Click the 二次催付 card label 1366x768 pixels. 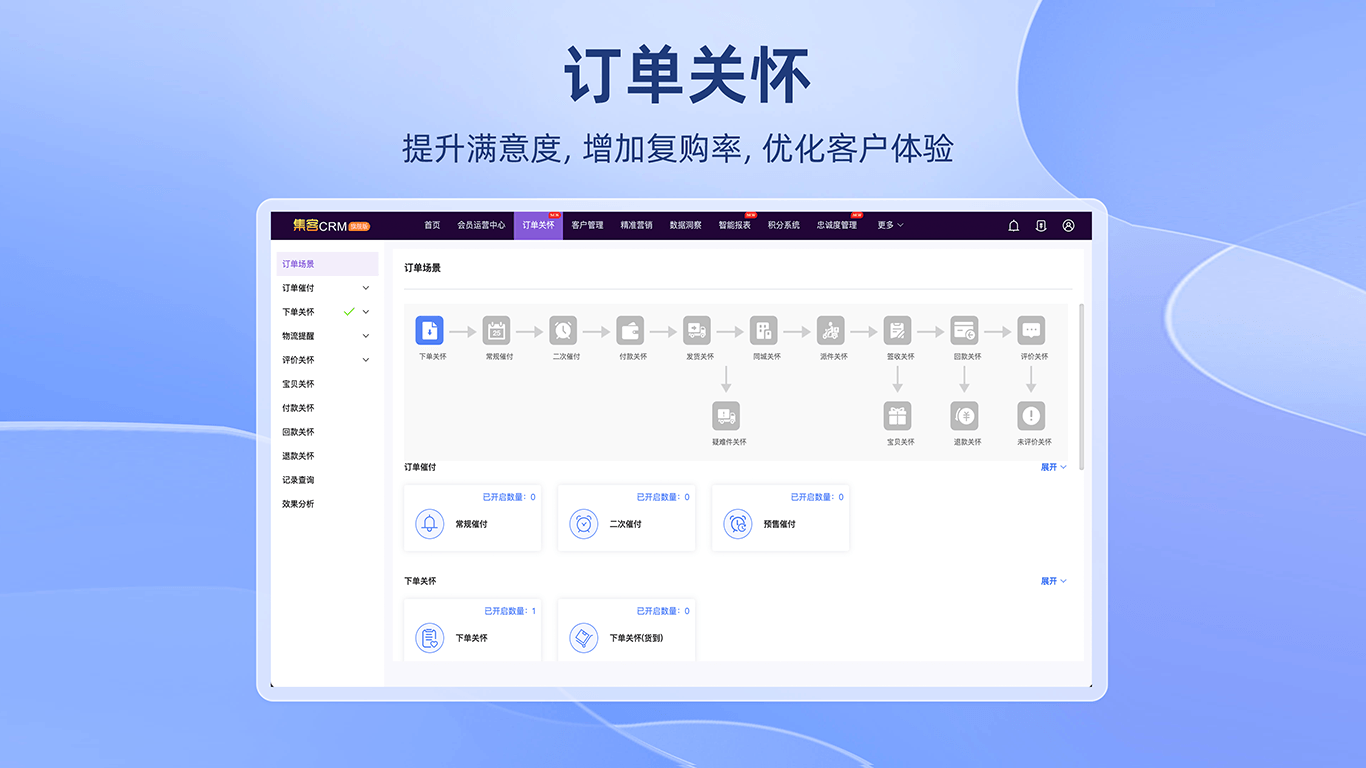tap(626, 524)
